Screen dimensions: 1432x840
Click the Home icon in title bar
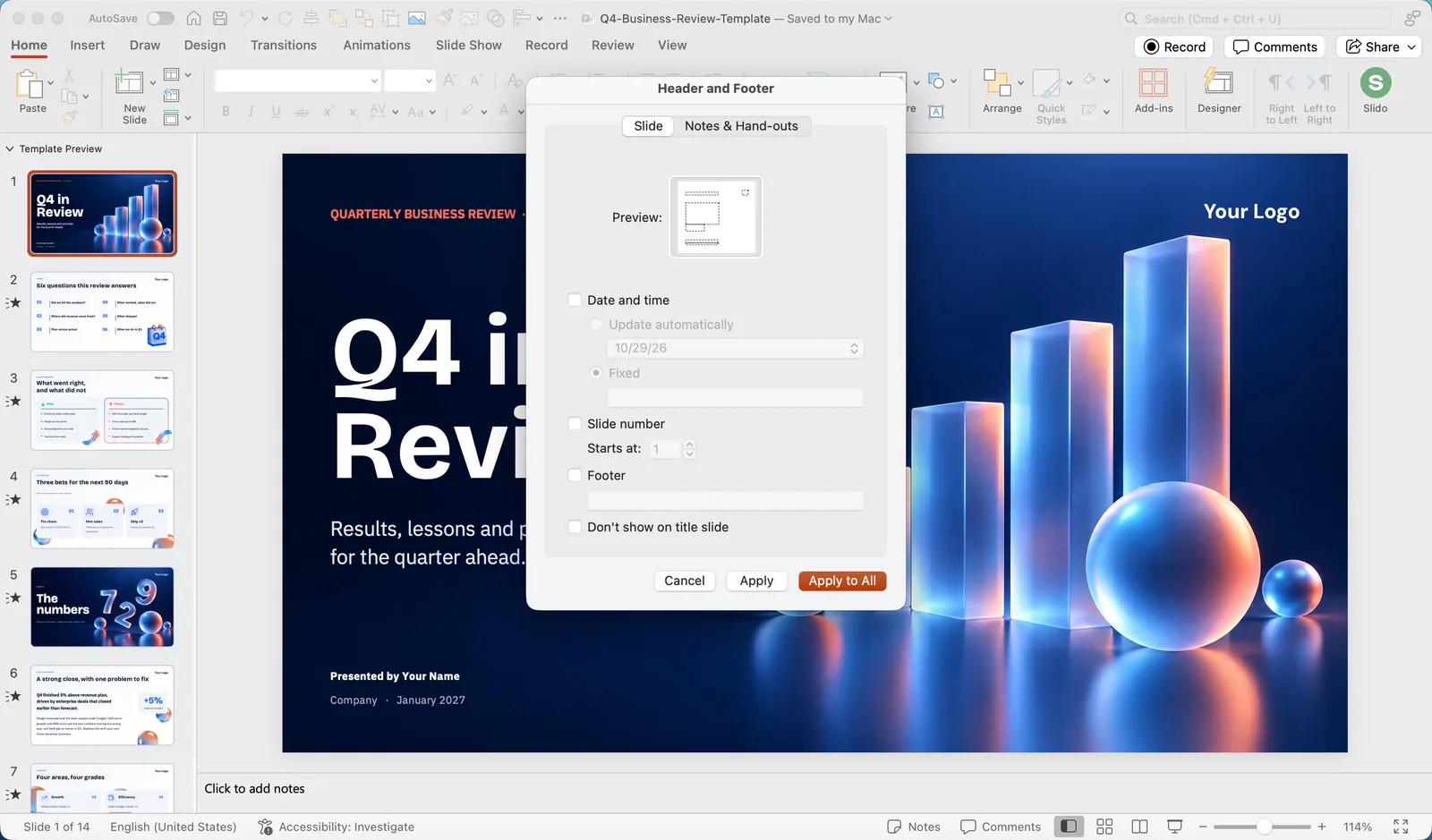click(x=193, y=18)
